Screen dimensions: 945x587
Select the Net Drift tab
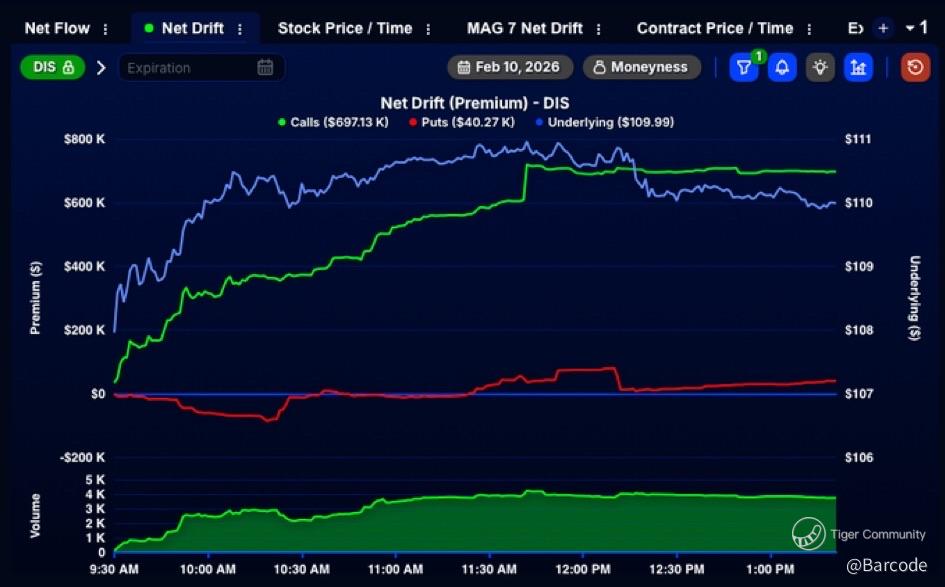click(x=193, y=28)
